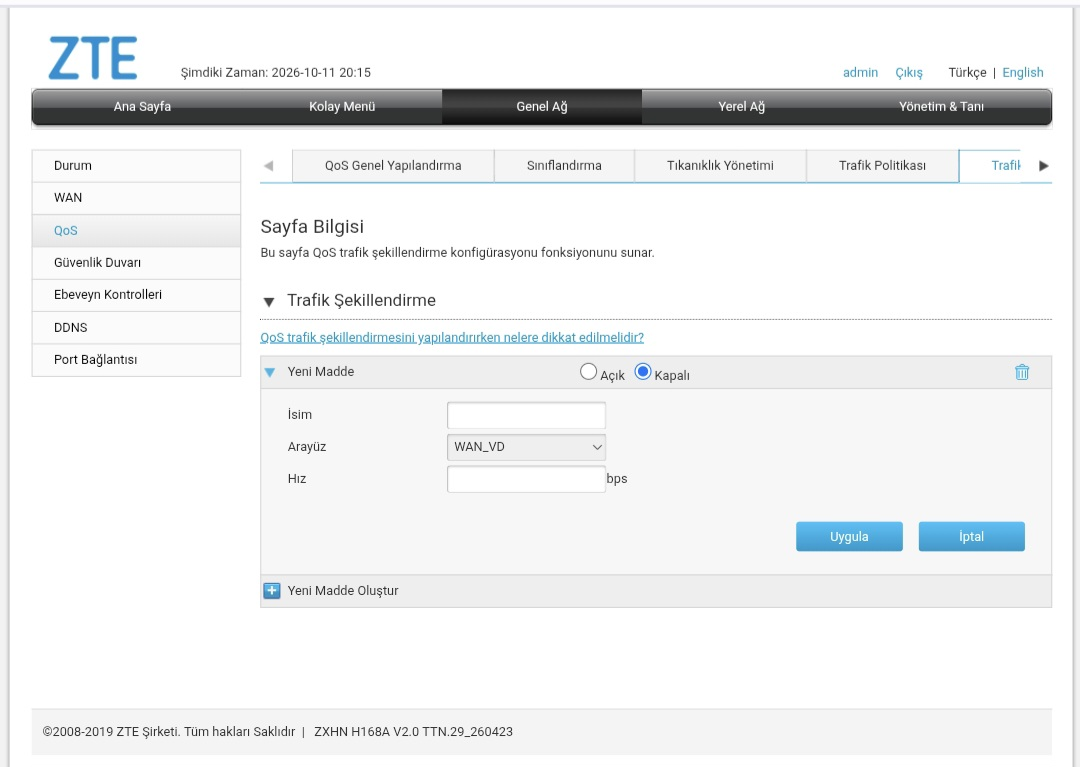Select the Genel Ağ menu
The image size is (1080, 767).
click(542, 107)
